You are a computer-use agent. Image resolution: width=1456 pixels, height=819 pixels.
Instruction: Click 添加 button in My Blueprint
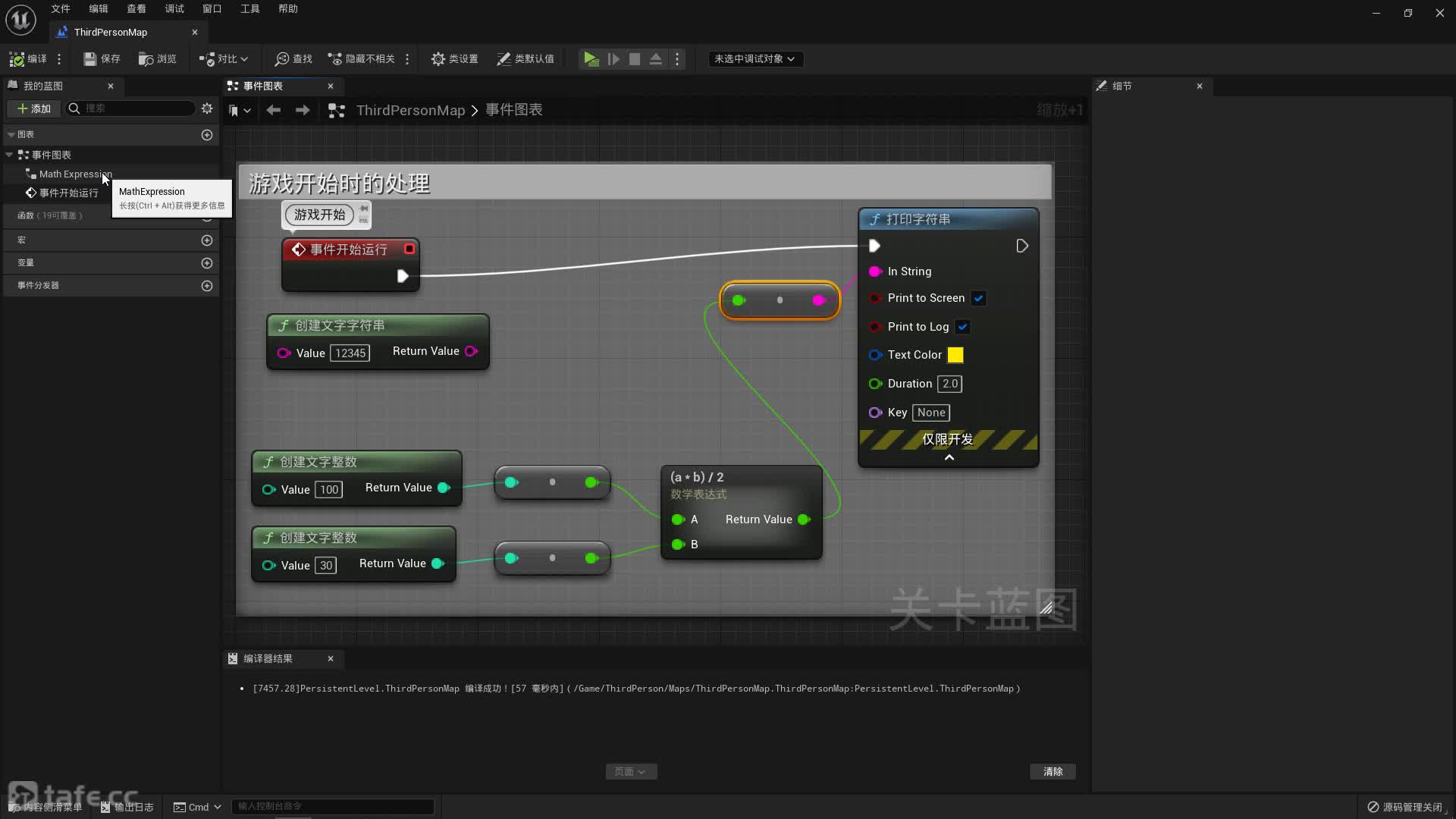34,108
